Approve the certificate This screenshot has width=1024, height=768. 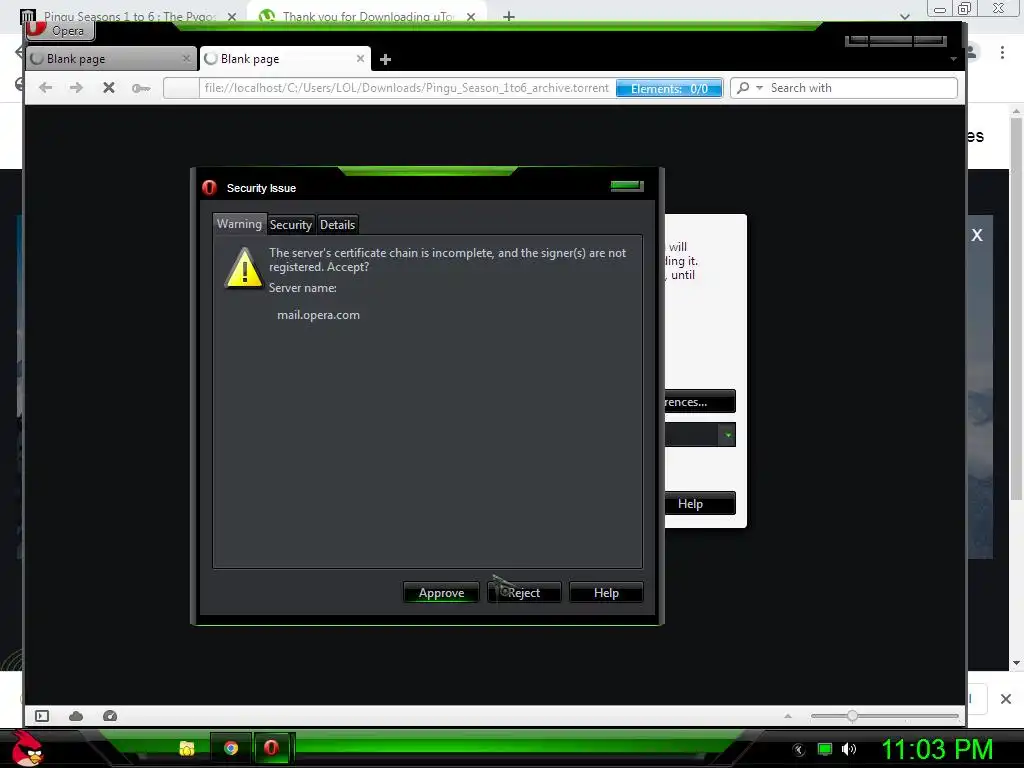(x=441, y=593)
